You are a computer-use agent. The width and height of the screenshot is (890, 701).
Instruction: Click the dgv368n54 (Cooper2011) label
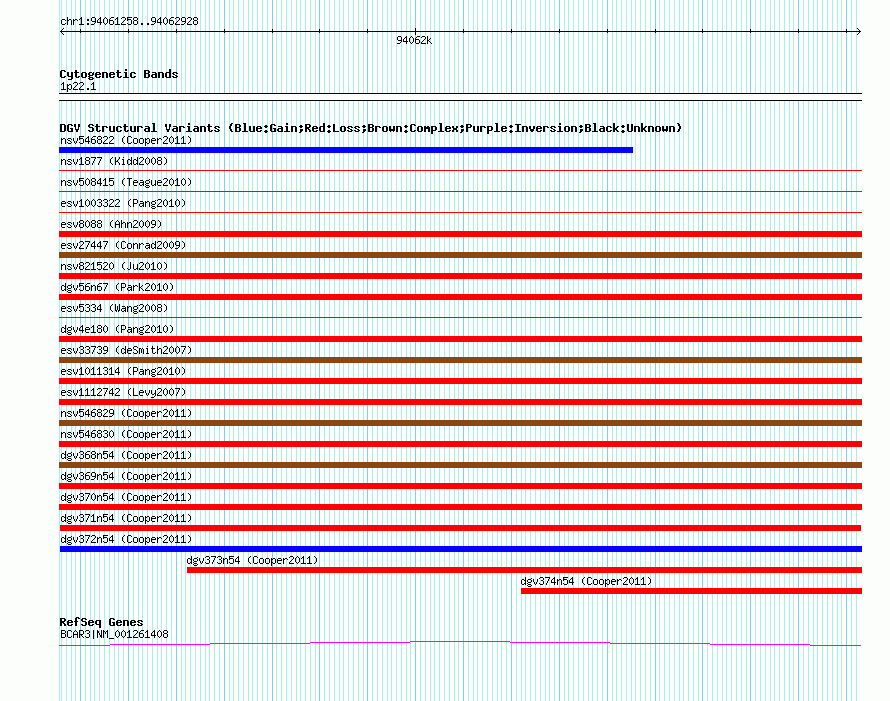click(126, 455)
